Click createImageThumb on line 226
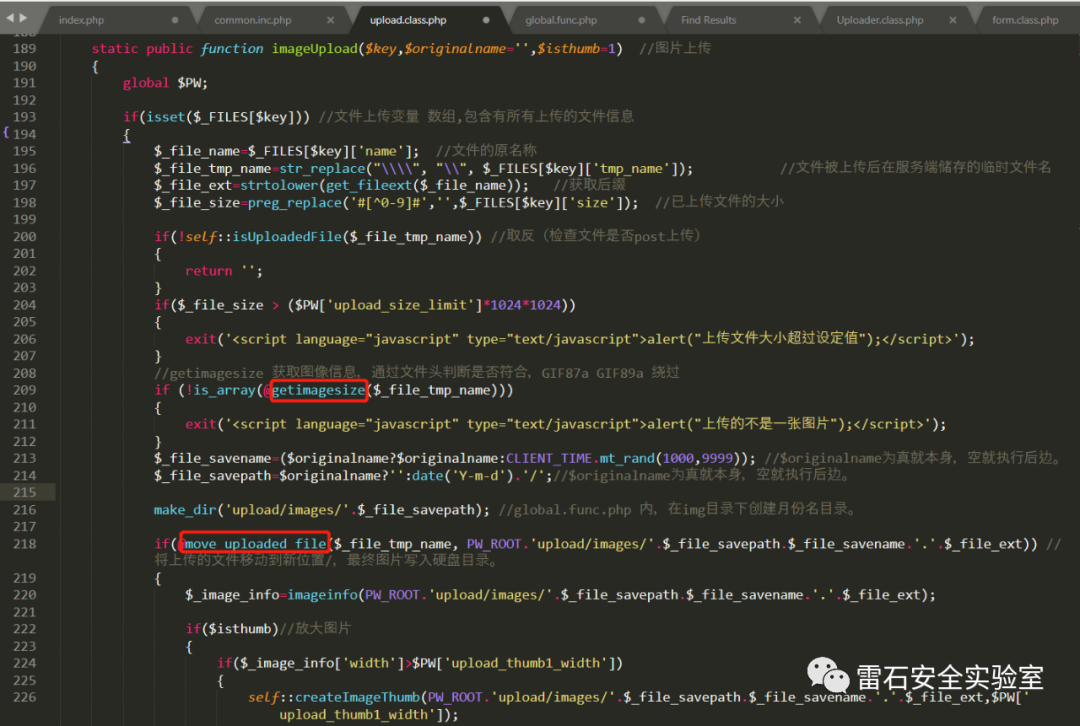 pyautogui.click(x=357, y=698)
